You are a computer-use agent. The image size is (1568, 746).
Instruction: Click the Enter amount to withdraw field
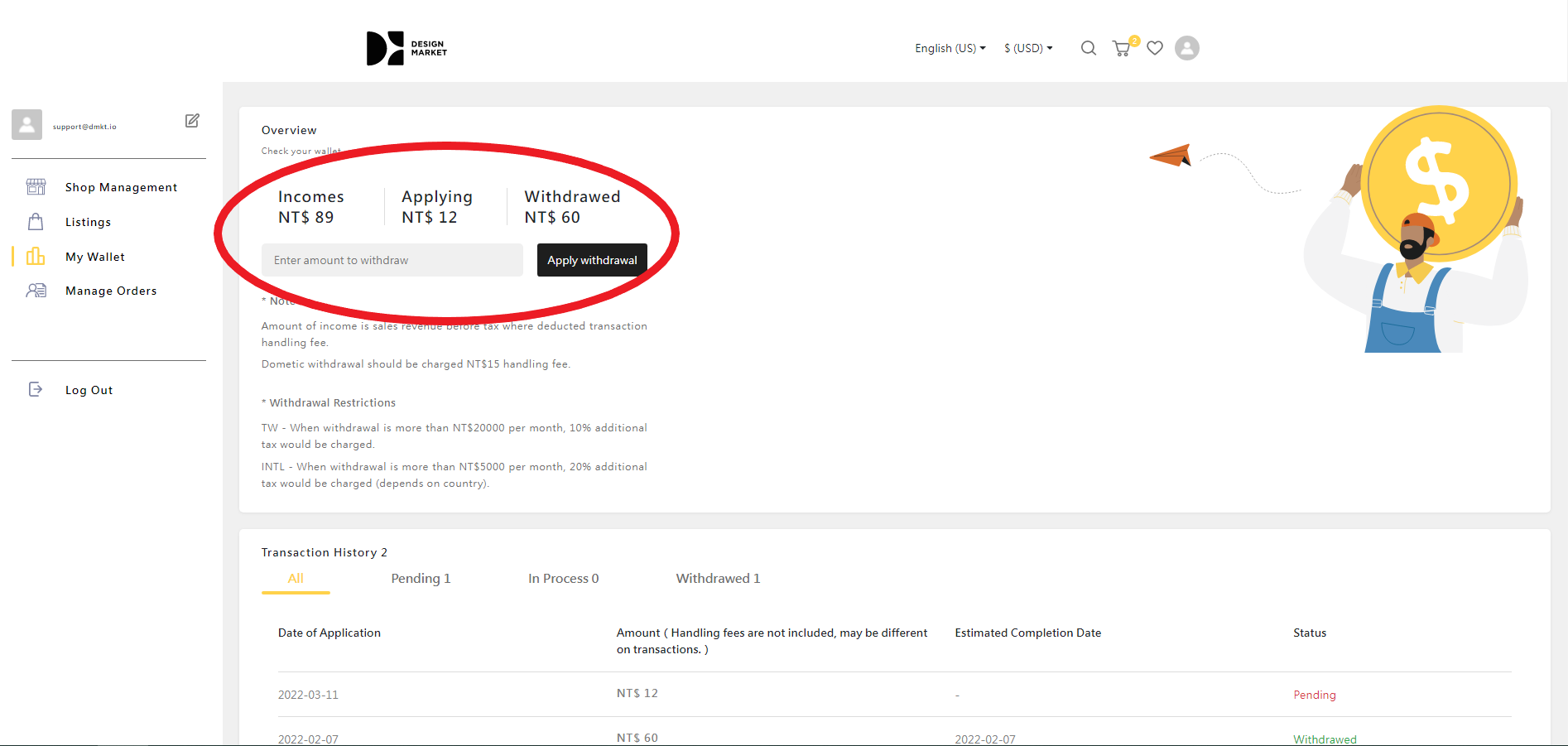[x=392, y=260]
